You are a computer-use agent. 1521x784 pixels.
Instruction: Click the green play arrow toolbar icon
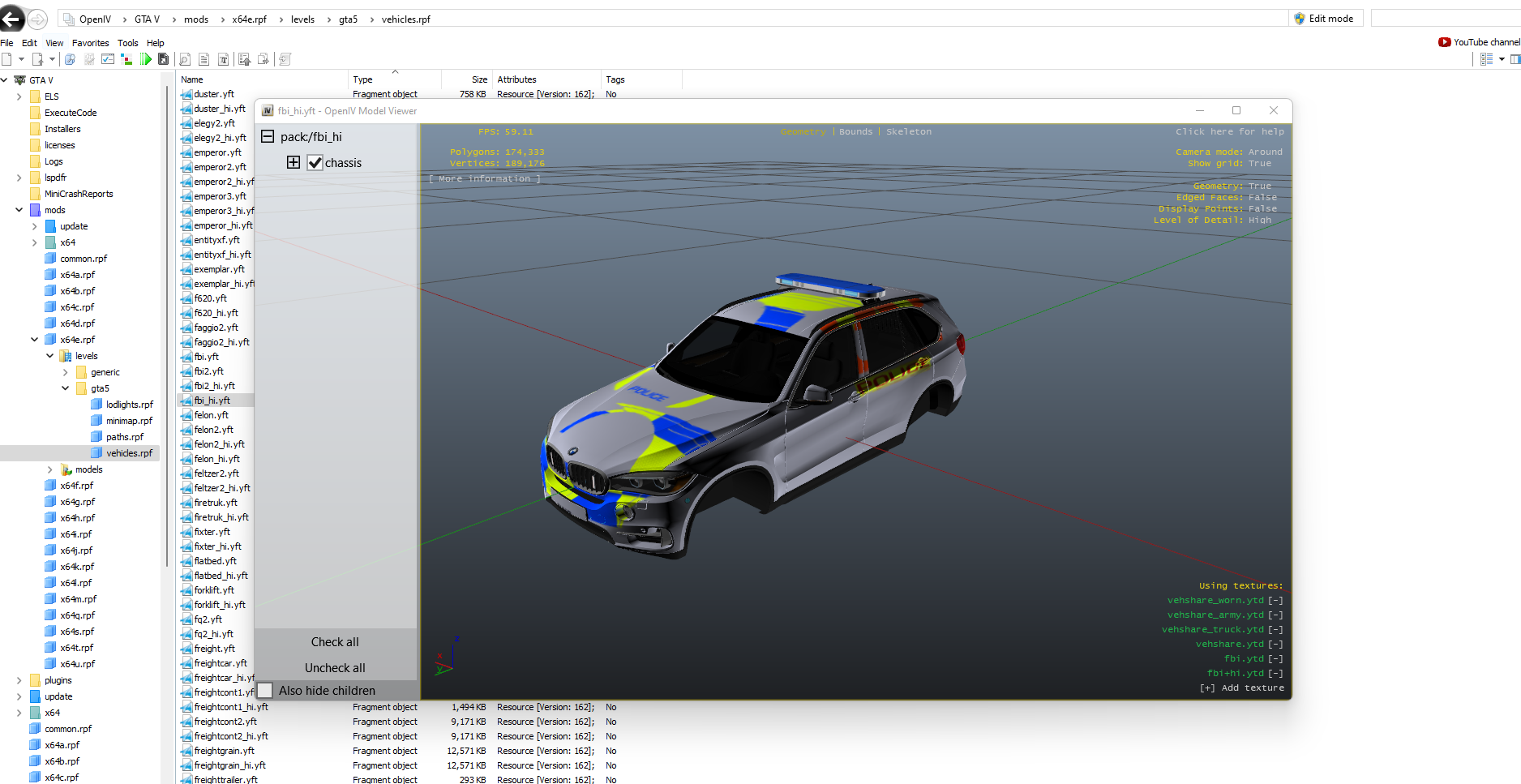[x=146, y=59]
